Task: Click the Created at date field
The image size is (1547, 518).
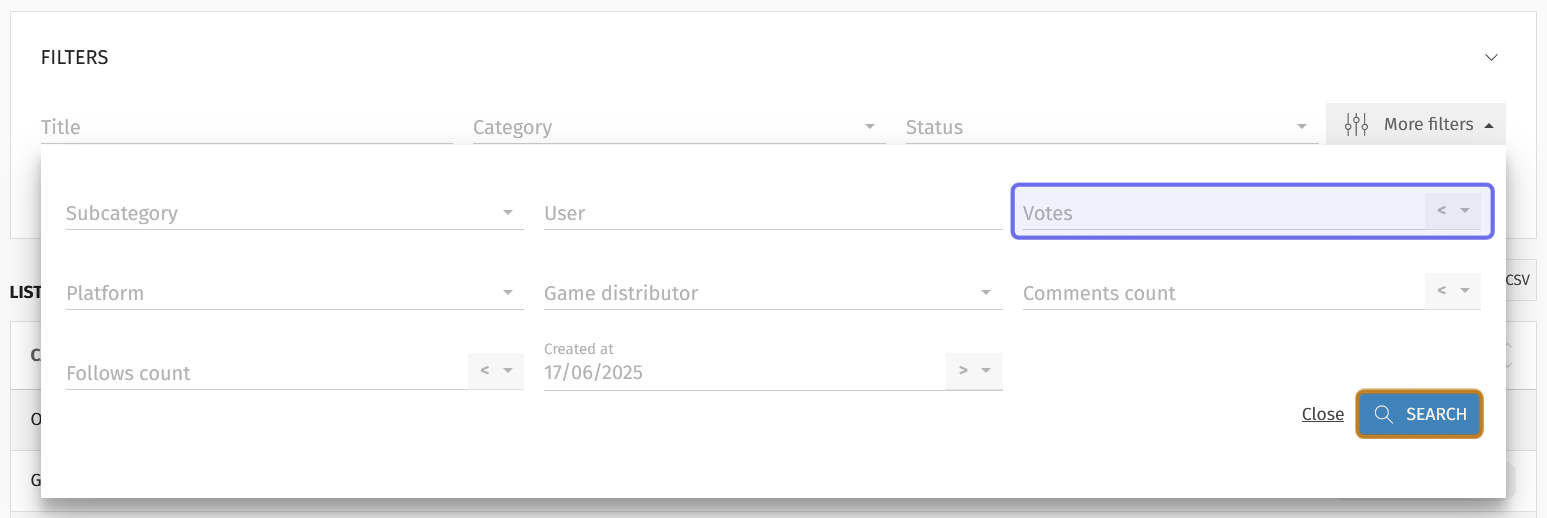Action: [744, 372]
